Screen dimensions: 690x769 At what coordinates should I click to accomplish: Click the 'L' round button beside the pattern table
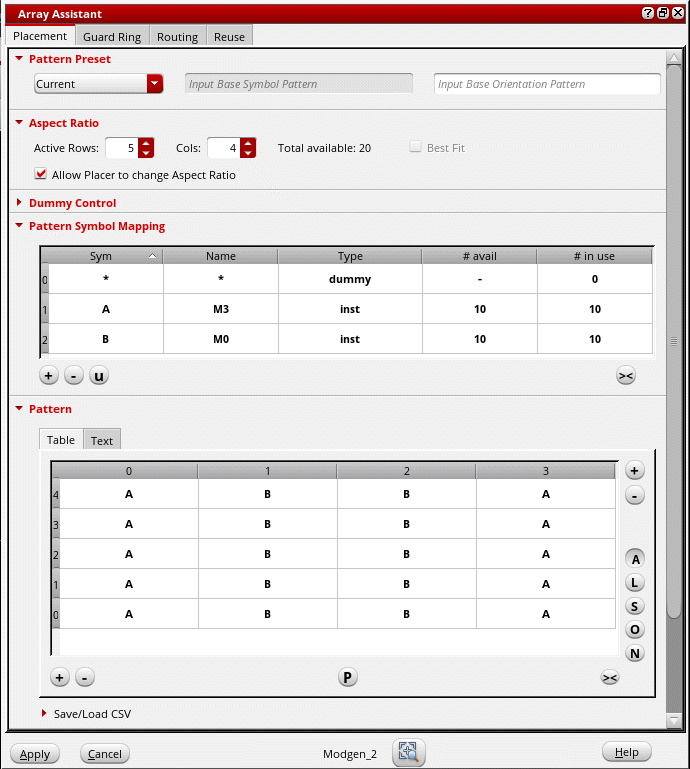click(635, 583)
